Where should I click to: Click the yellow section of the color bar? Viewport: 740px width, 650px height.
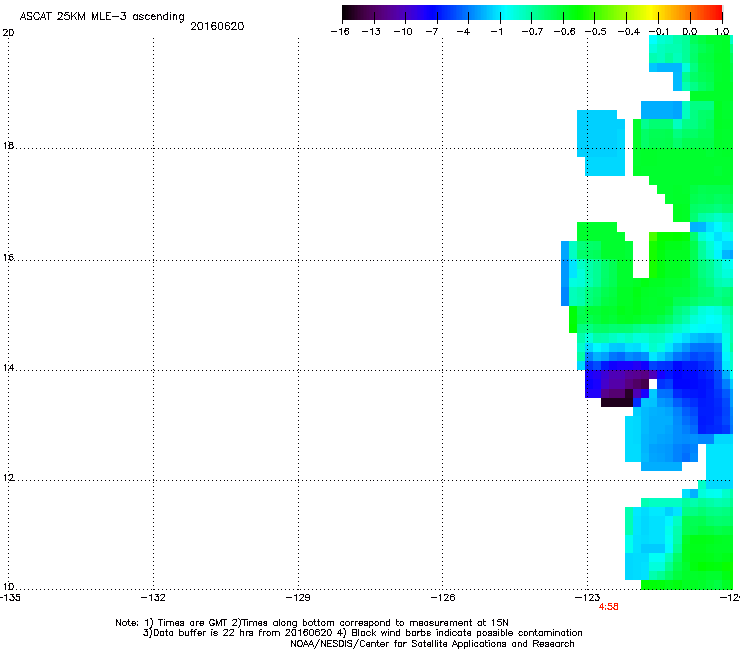tap(653, 13)
